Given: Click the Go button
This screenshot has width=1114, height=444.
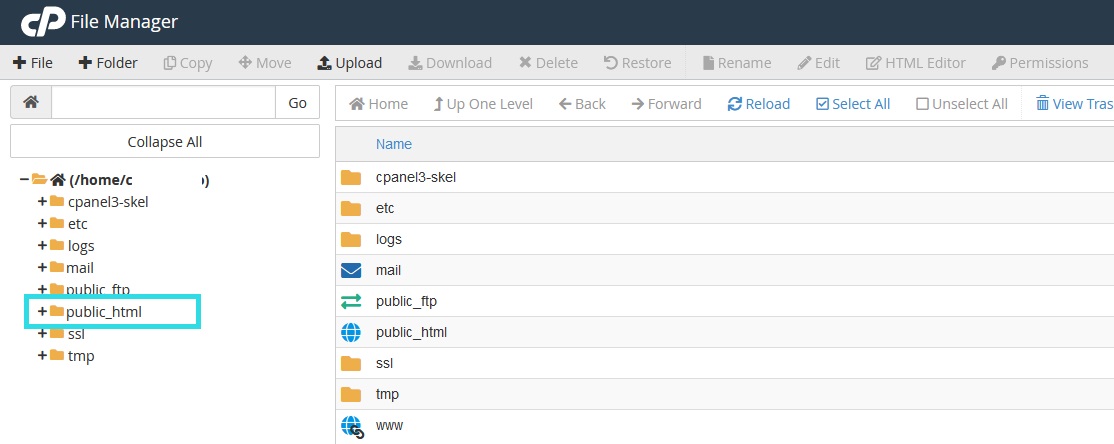Looking at the screenshot, I should click(x=298, y=102).
